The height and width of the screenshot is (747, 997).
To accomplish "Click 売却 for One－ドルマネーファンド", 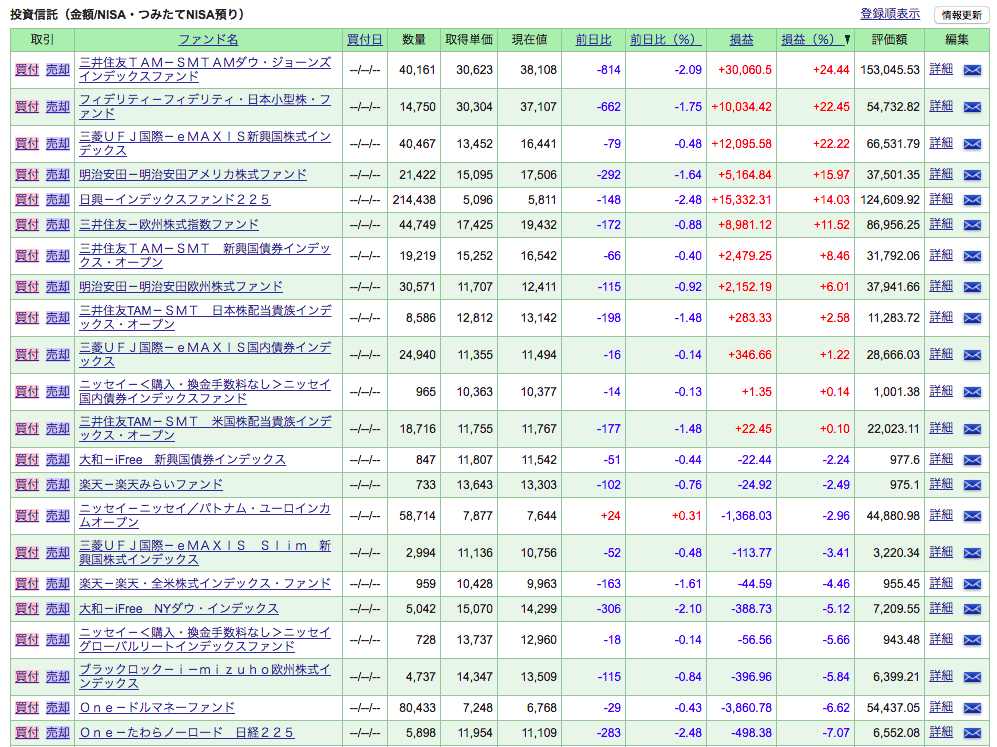I will (57, 708).
